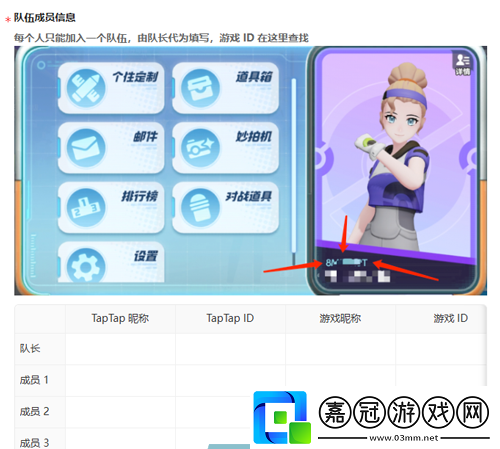Fill the 队长 TapTap ID cell
Image resolution: width=500 pixels, height=449 pixels.
pyautogui.click(x=230, y=349)
